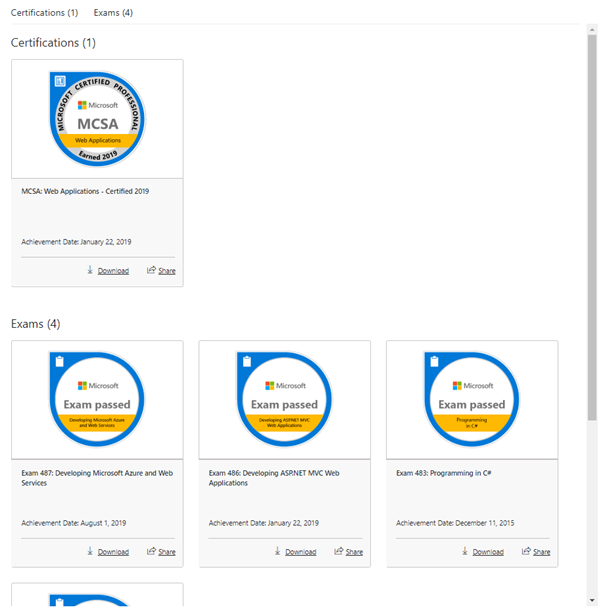Click Share link for Exam 487

point(167,552)
